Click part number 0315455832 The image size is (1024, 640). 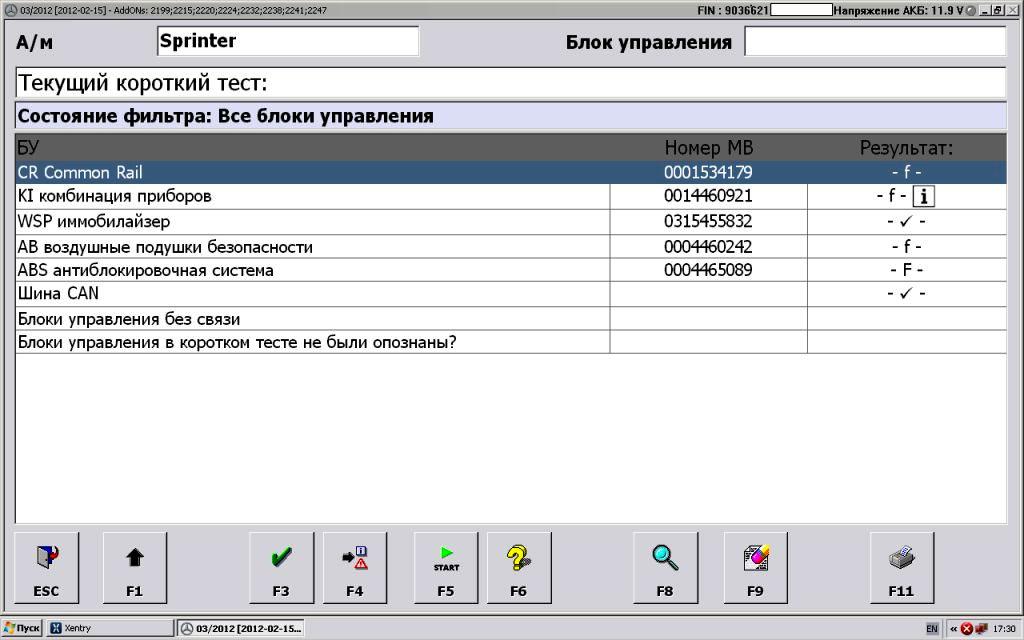709,221
